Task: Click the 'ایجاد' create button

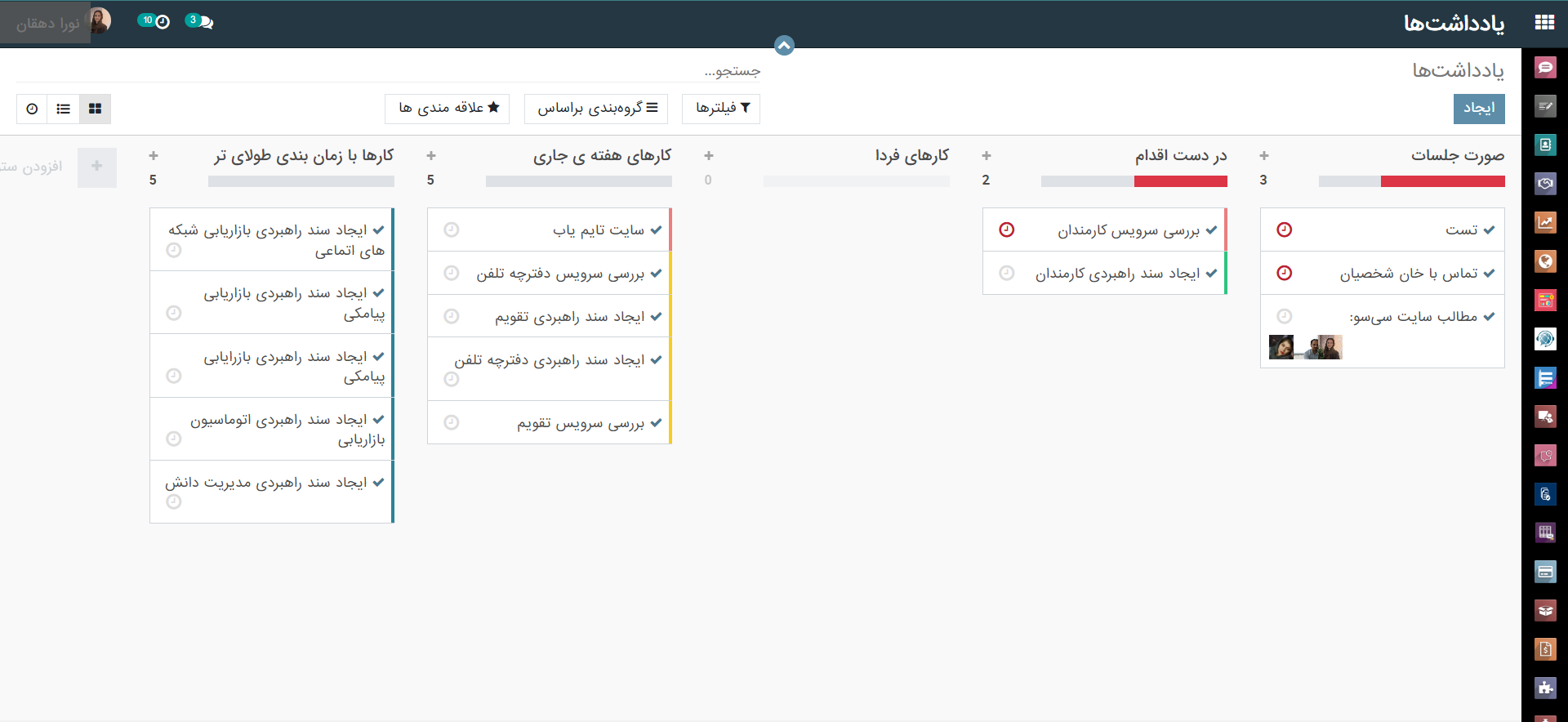Action: [x=1478, y=109]
